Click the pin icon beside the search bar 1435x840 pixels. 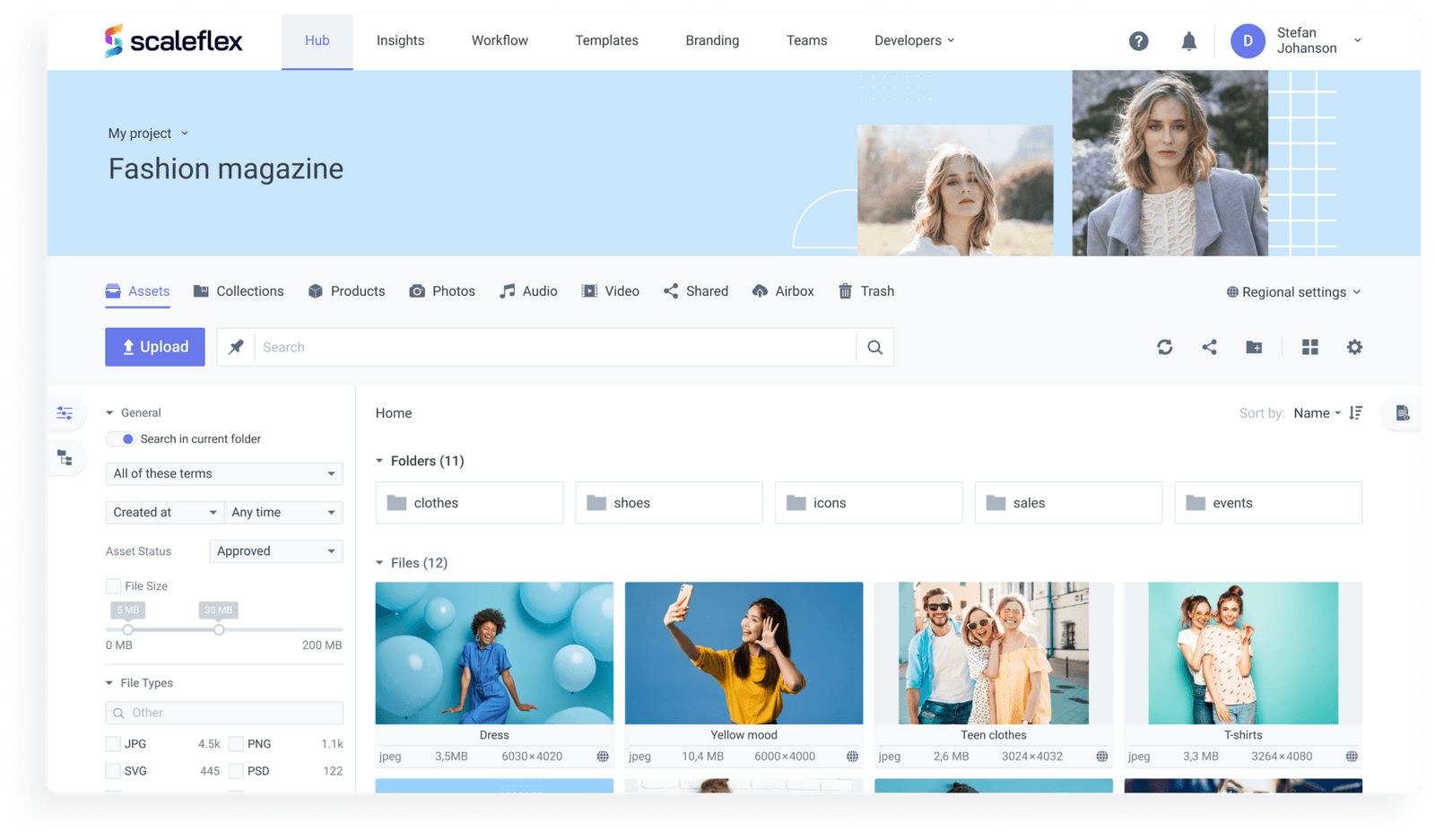(x=235, y=347)
